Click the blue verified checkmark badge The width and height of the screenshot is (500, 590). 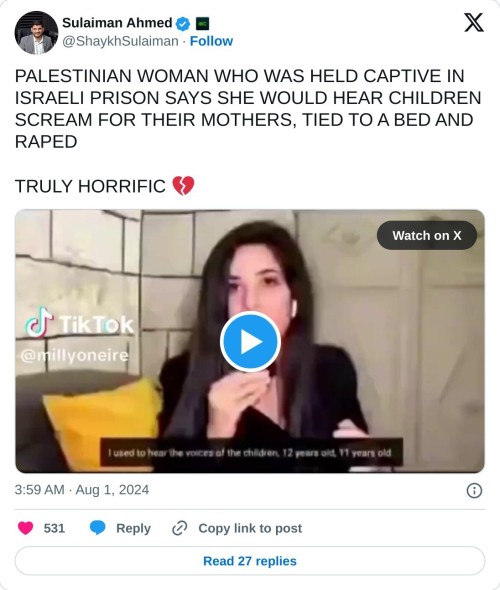183,24
